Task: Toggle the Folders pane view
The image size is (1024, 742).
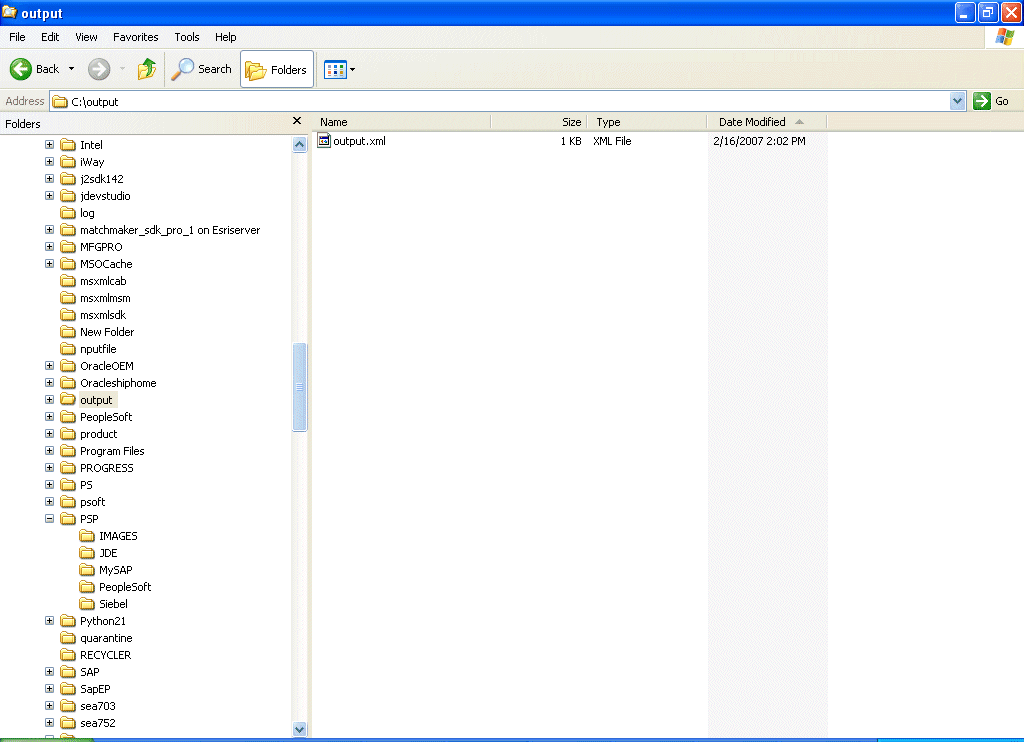Action: [x=276, y=69]
